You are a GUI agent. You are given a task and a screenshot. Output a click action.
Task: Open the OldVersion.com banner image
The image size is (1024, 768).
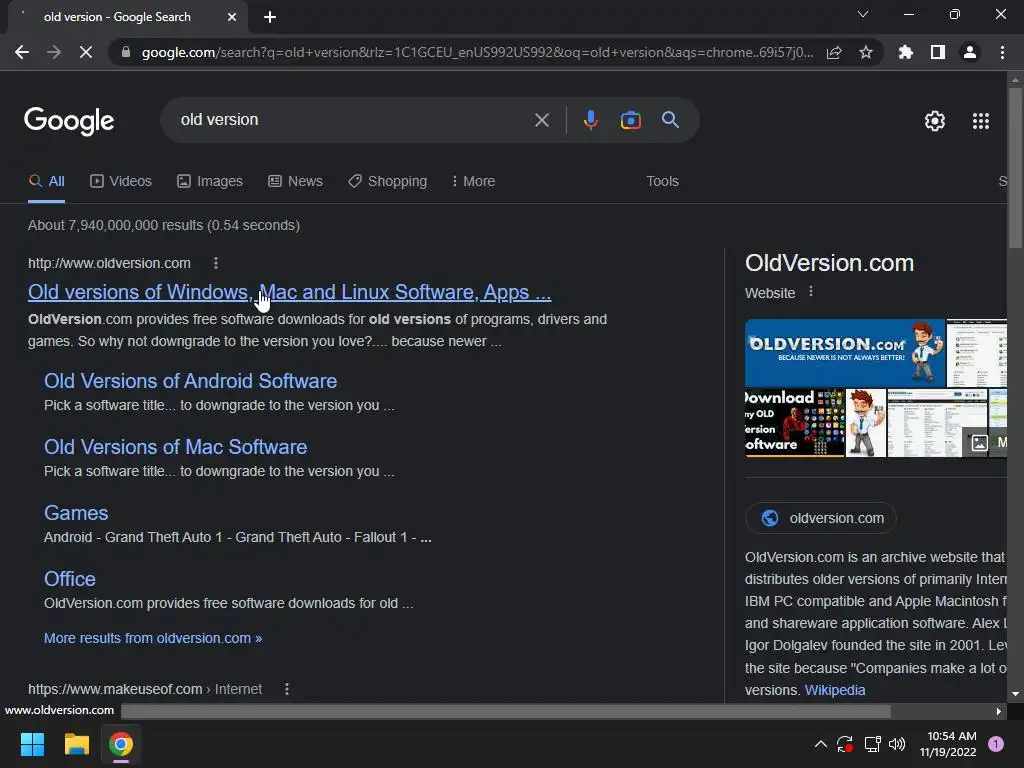(x=844, y=353)
